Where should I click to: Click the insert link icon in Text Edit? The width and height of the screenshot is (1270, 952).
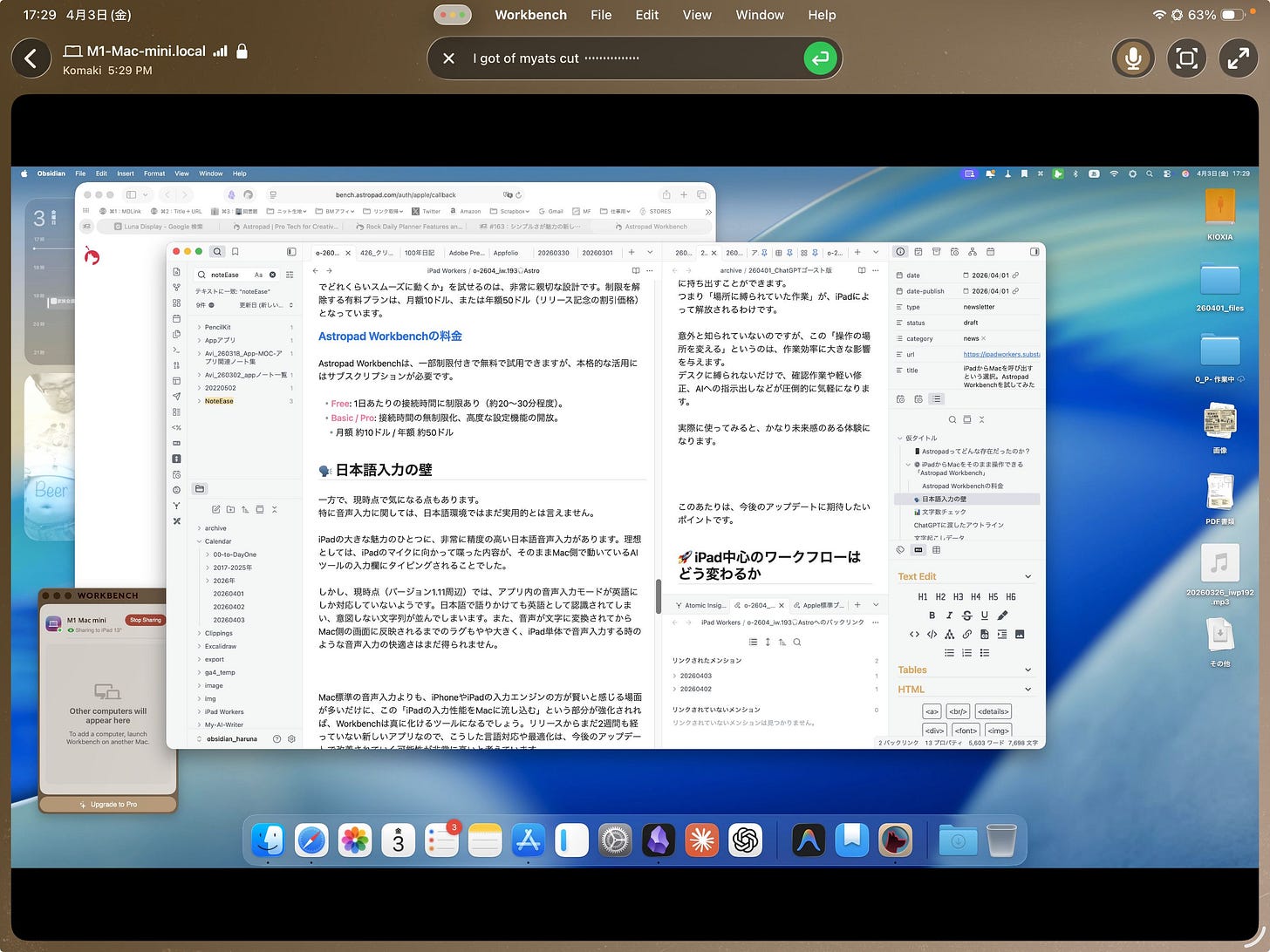pyautogui.click(x=966, y=634)
